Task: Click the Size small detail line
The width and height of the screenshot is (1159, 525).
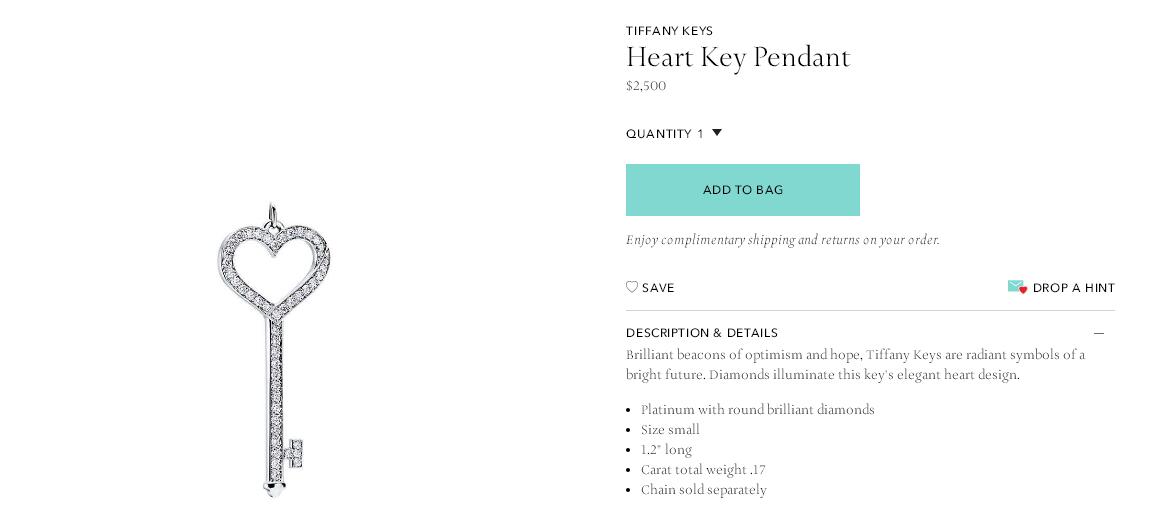Action: (x=670, y=430)
